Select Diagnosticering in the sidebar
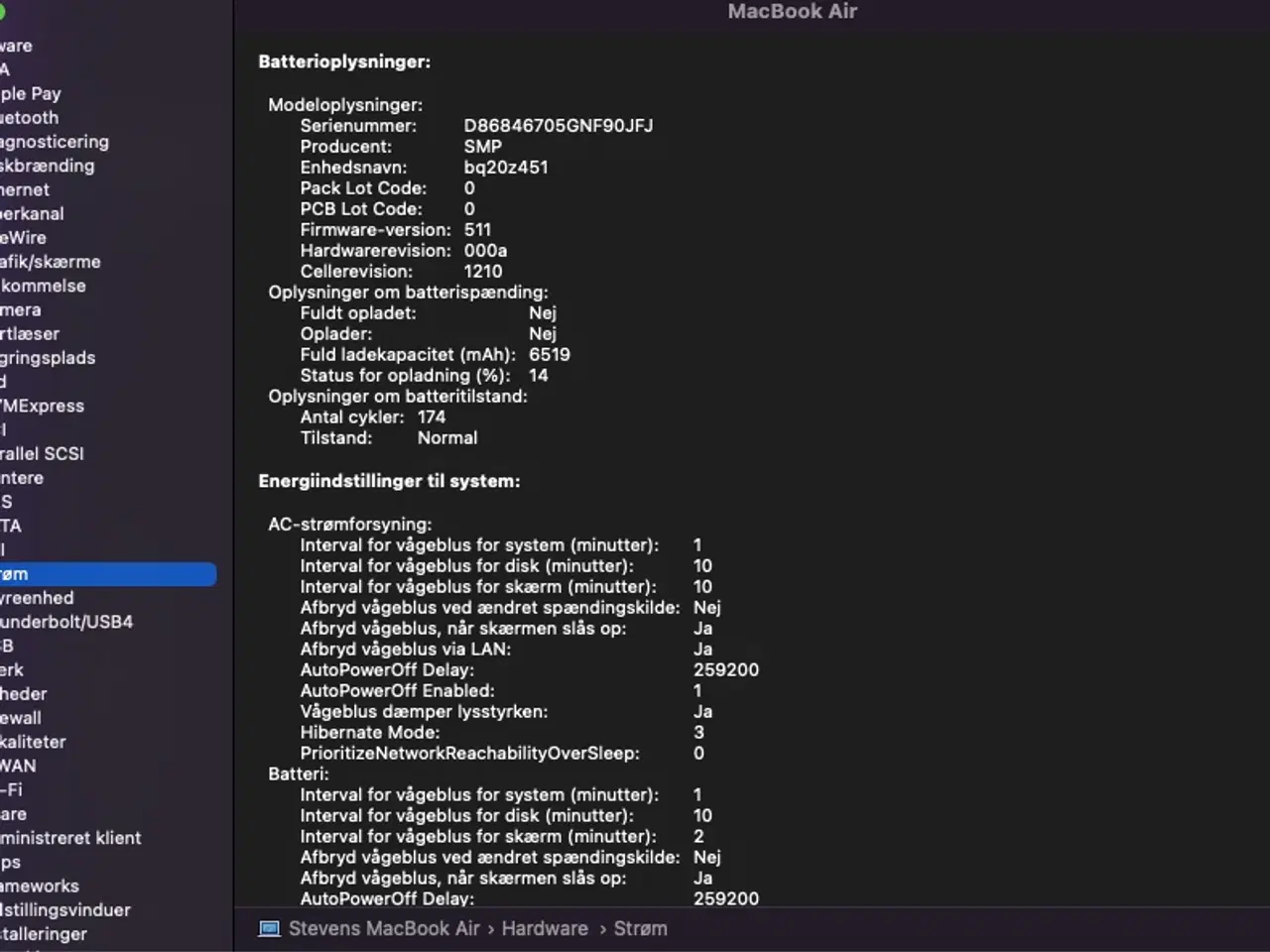Viewport: 1270px width, 952px height. tap(55, 142)
